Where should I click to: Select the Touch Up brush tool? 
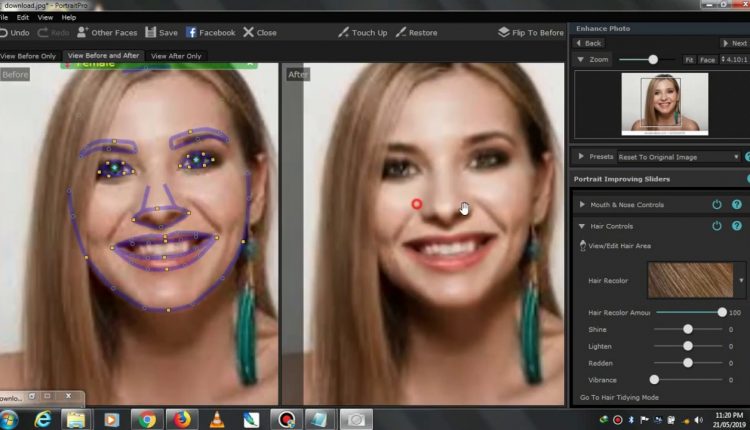coord(362,33)
